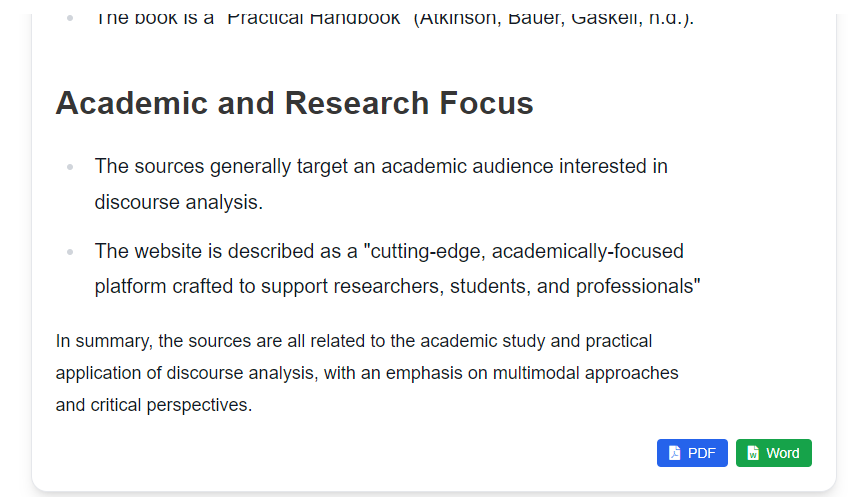Click the Academic and Research Focus heading
848x497 pixels.
(x=294, y=103)
